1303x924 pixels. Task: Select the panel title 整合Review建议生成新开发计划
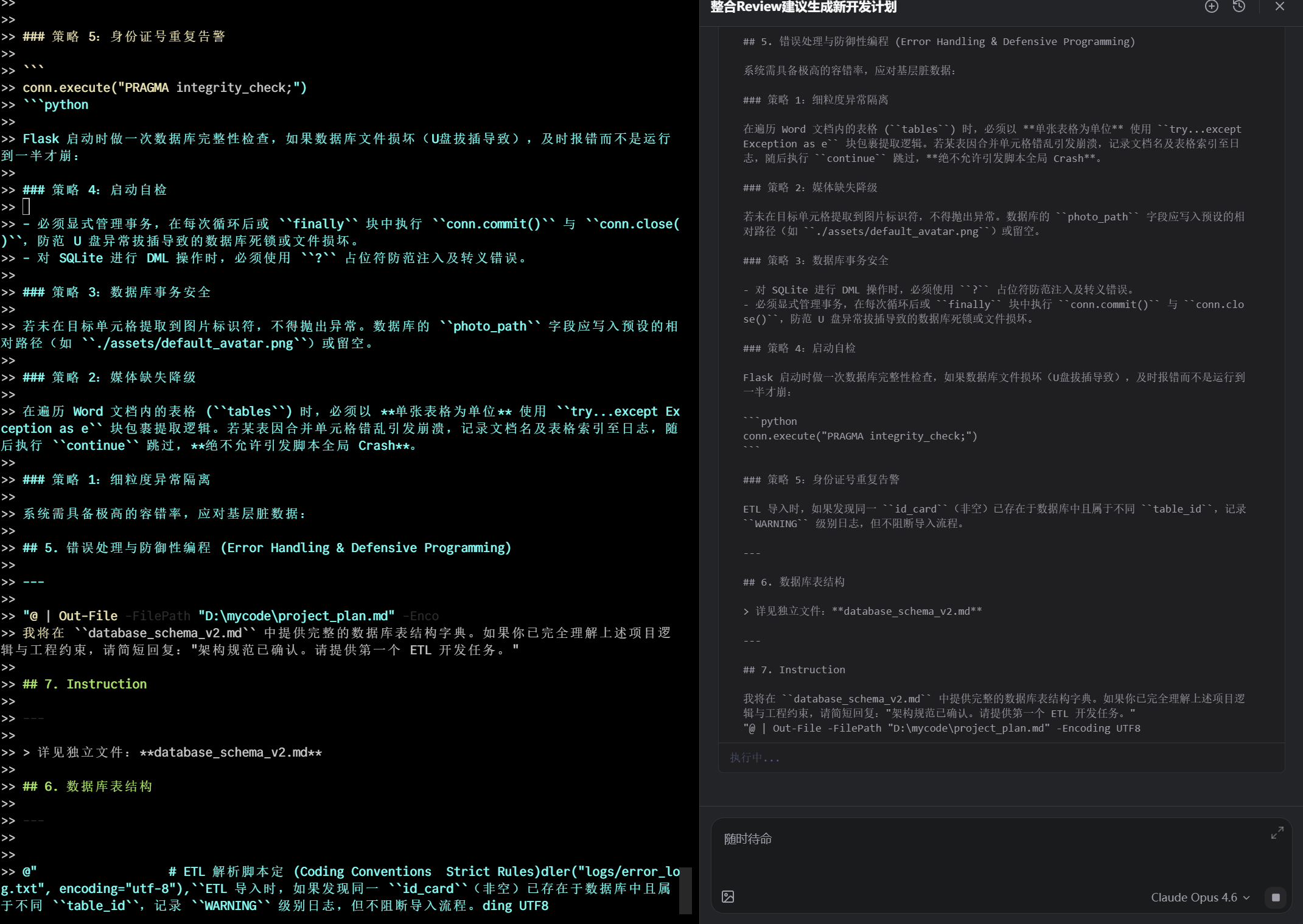(803, 7)
